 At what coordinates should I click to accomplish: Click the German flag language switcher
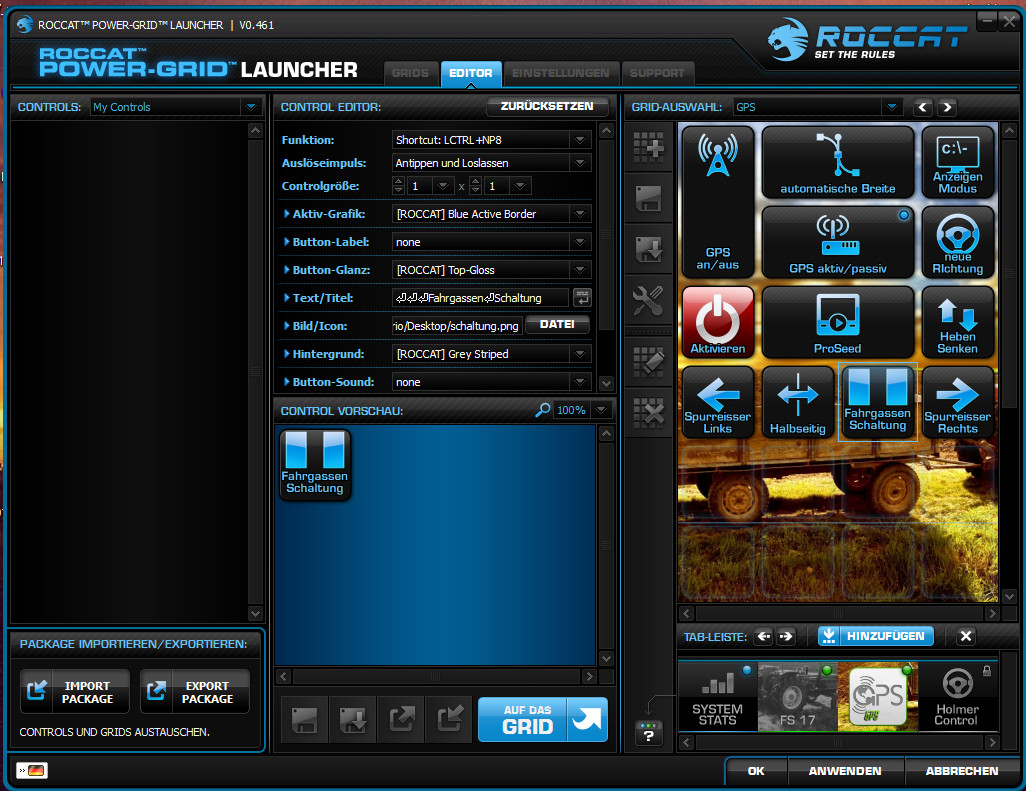[x=32, y=770]
